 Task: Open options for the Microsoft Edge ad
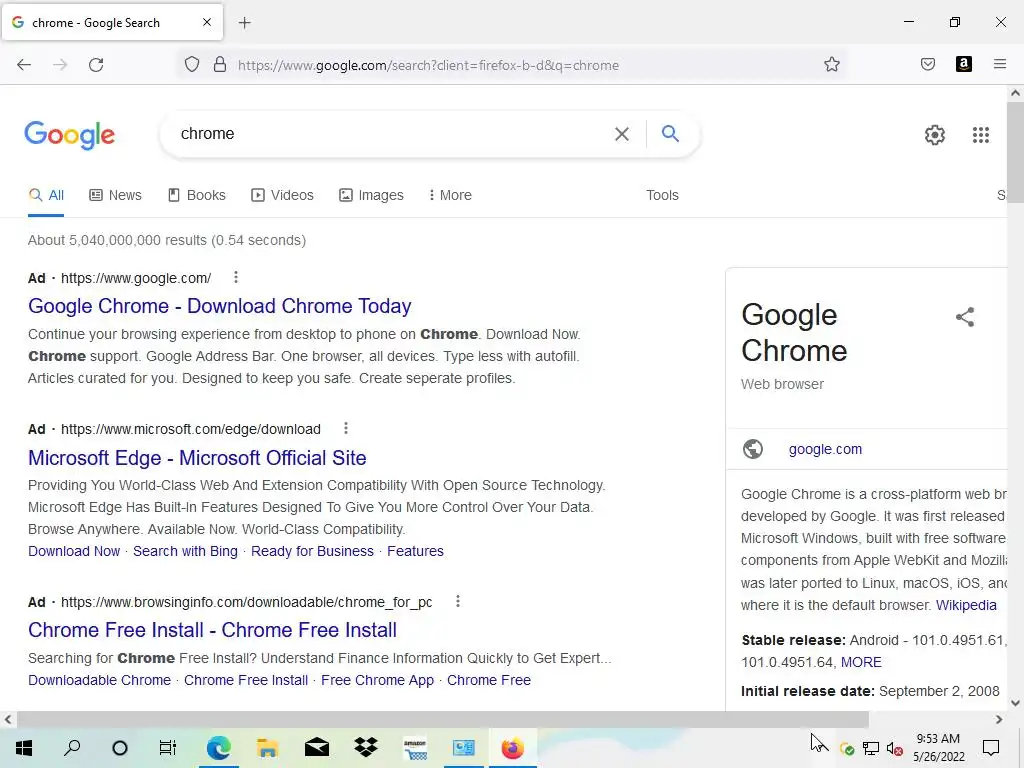click(345, 428)
